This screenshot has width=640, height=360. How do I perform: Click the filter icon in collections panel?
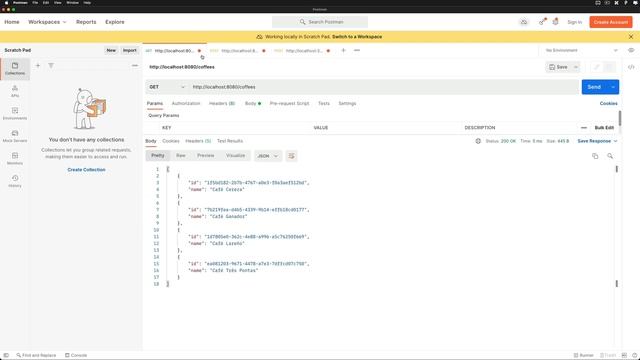(51, 65)
